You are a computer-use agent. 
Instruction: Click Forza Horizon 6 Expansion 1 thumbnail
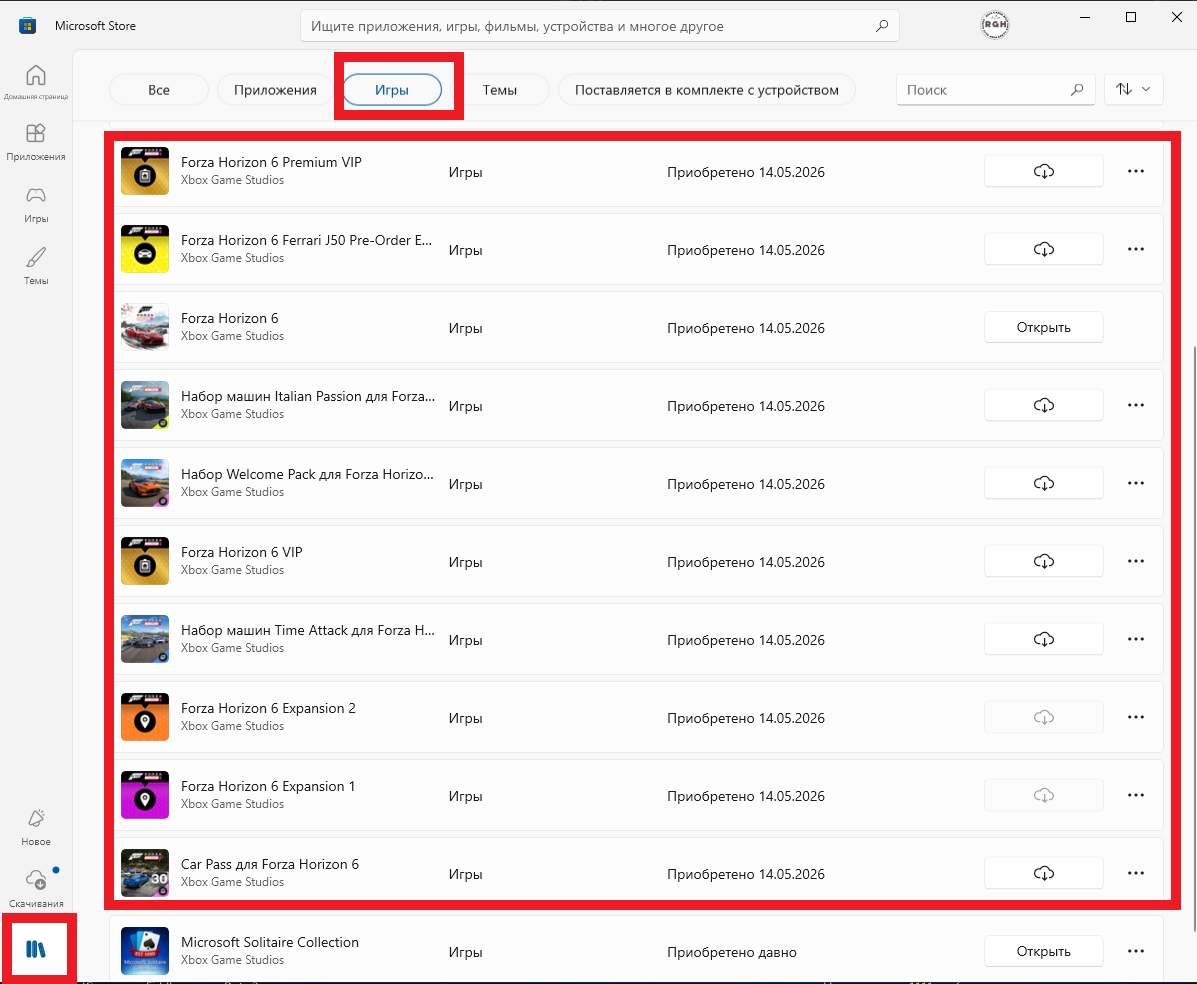click(x=144, y=795)
